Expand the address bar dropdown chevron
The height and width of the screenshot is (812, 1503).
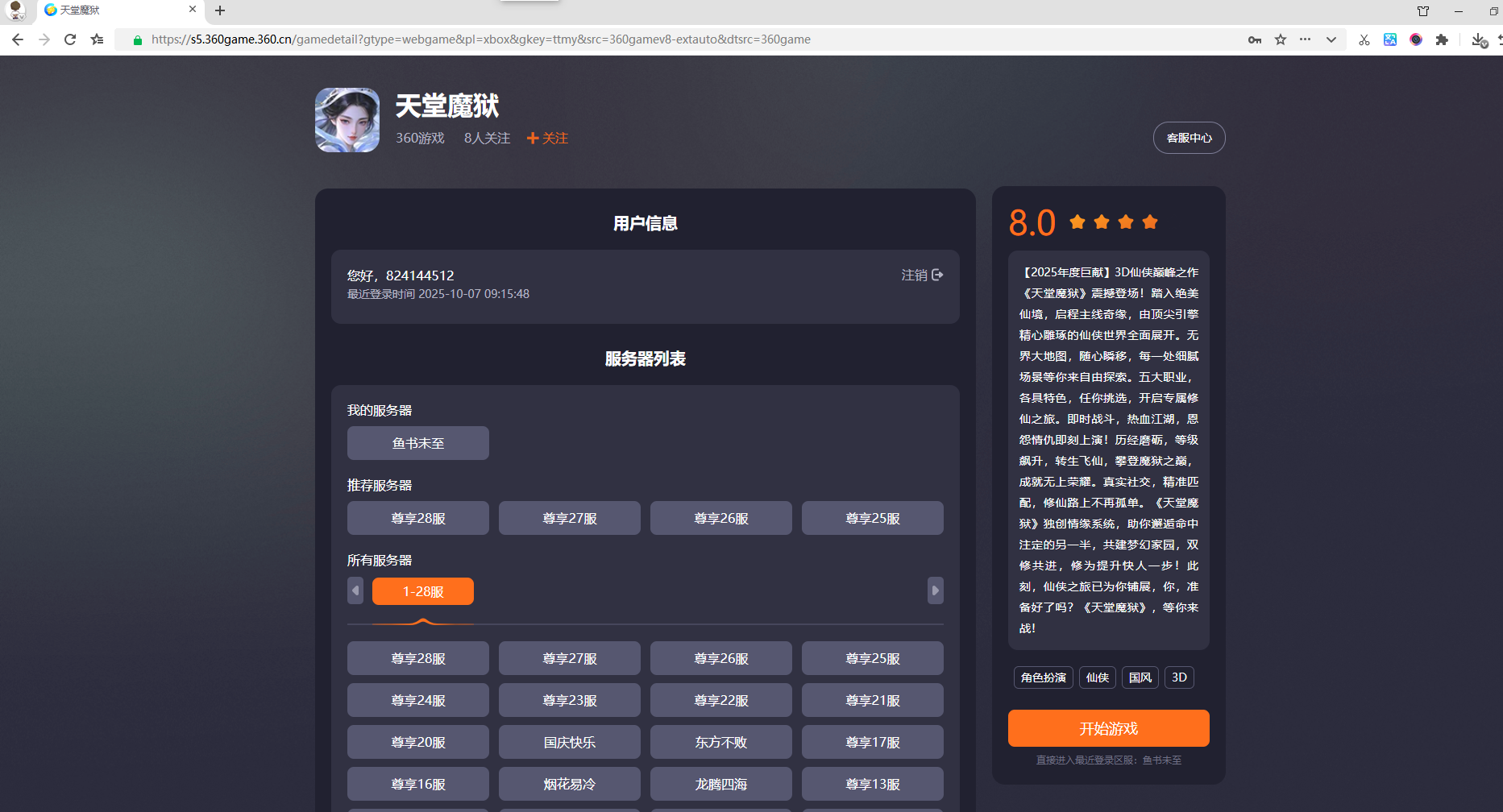point(1331,39)
